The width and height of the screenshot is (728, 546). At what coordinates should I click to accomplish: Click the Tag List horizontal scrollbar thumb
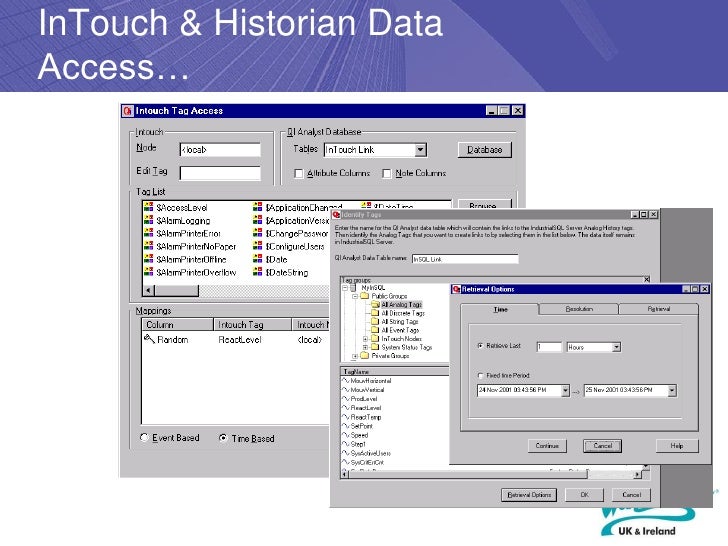click(176, 290)
